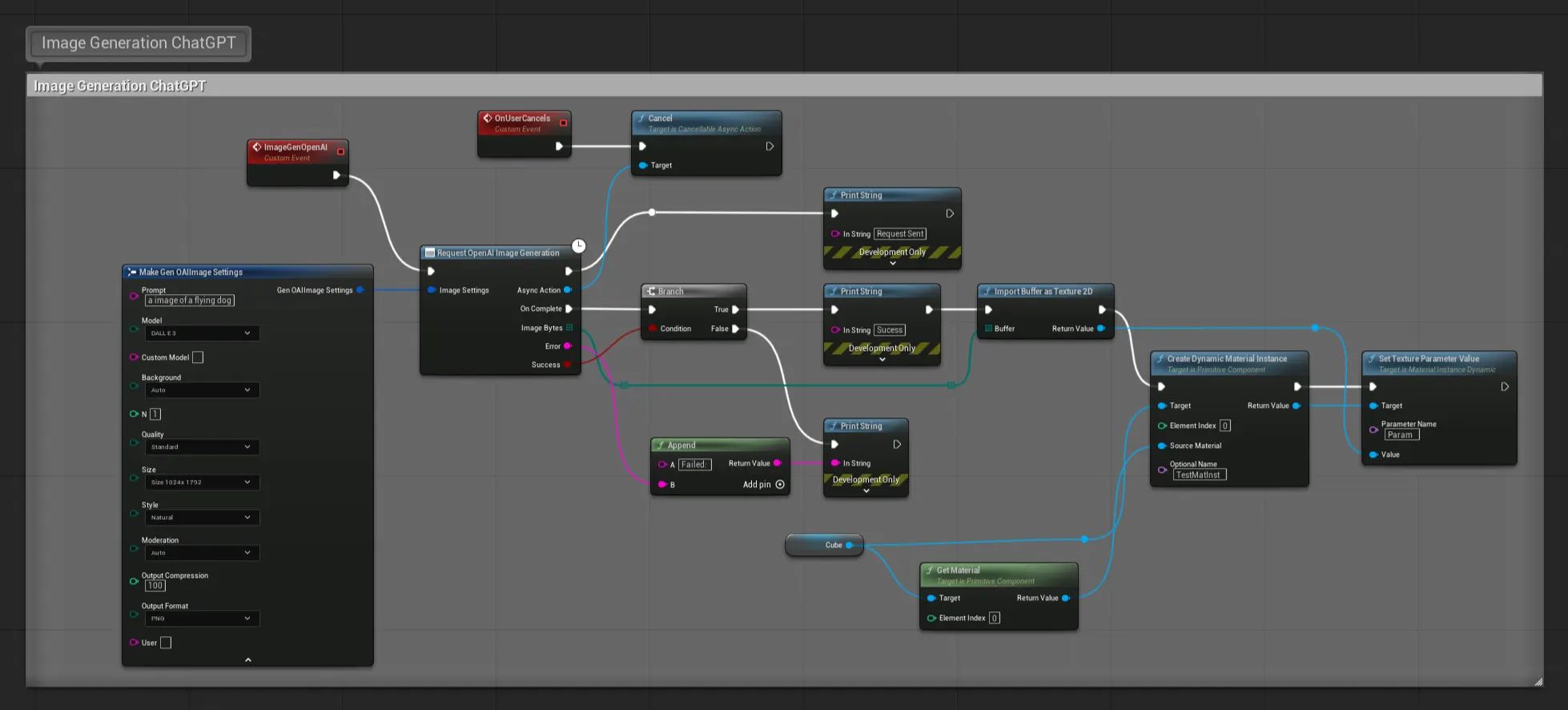Open the Output Format dropdown set to PNG
The width and height of the screenshot is (1568, 710).
pos(202,619)
